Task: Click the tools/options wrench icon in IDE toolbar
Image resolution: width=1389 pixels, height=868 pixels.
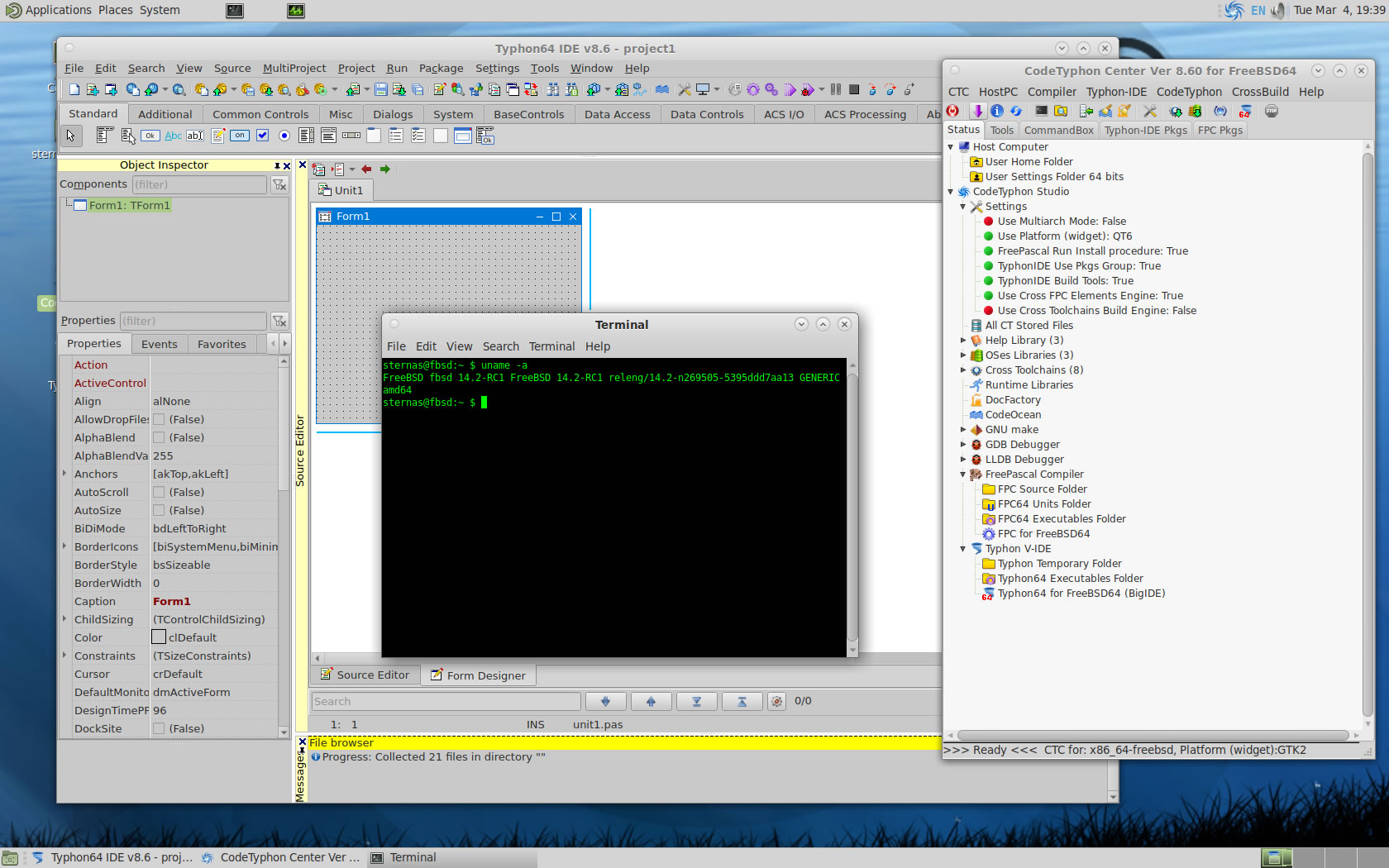Action: (685, 89)
